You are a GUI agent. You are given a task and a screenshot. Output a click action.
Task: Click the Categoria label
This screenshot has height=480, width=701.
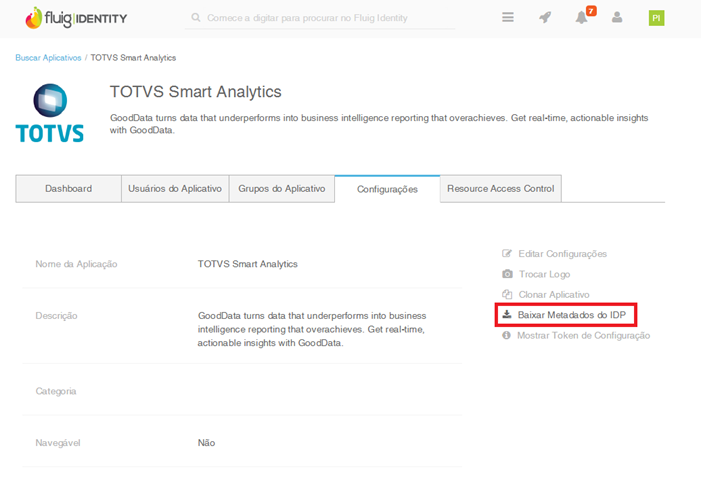56,391
